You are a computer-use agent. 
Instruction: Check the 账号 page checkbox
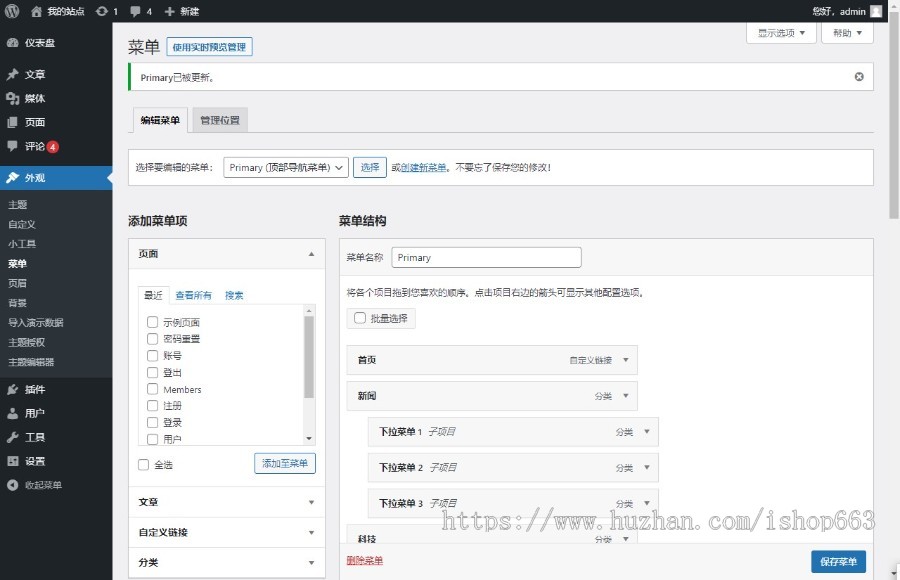tap(152, 355)
